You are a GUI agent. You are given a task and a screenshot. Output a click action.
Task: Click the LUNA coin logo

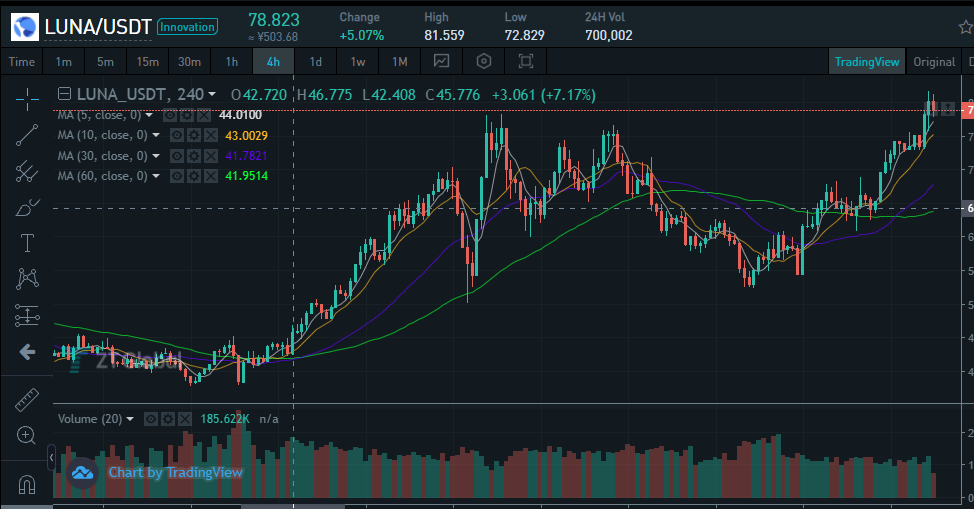pos(25,27)
